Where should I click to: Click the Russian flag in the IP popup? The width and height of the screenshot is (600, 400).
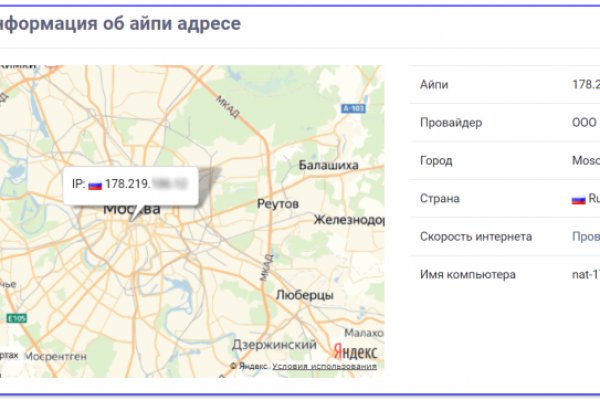(x=95, y=184)
